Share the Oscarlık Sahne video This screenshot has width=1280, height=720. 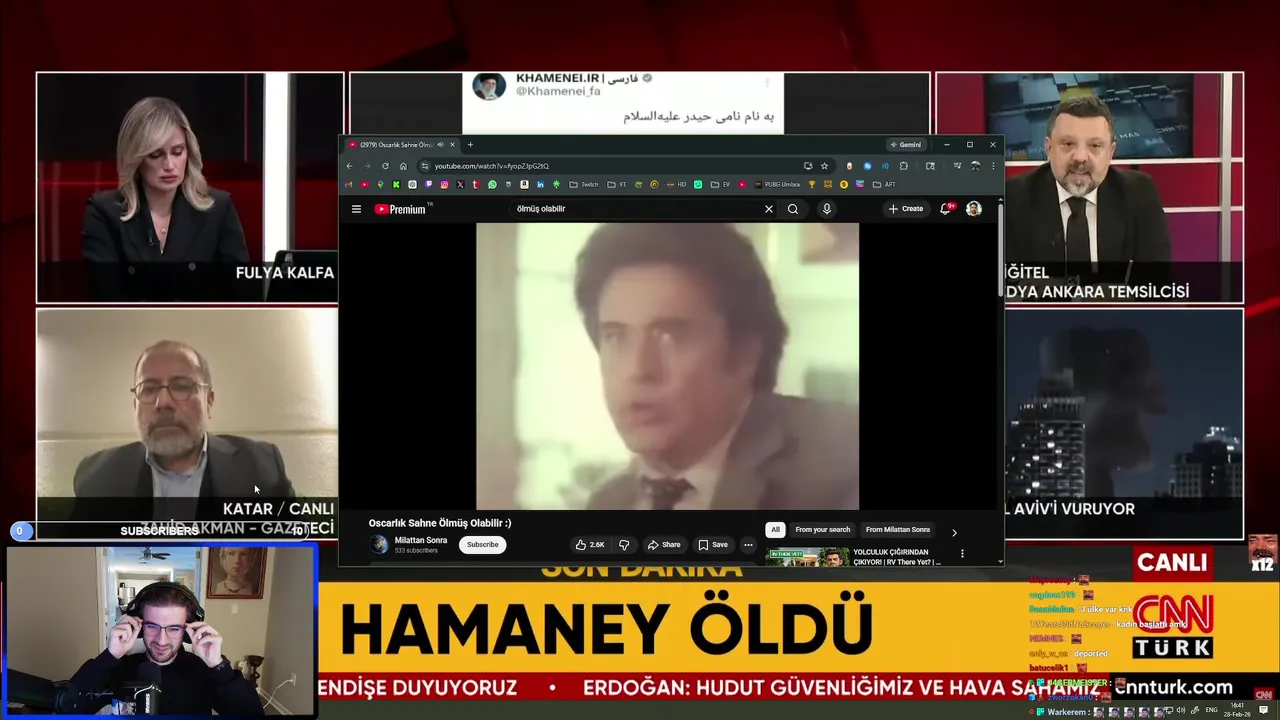click(x=664, y=545)
